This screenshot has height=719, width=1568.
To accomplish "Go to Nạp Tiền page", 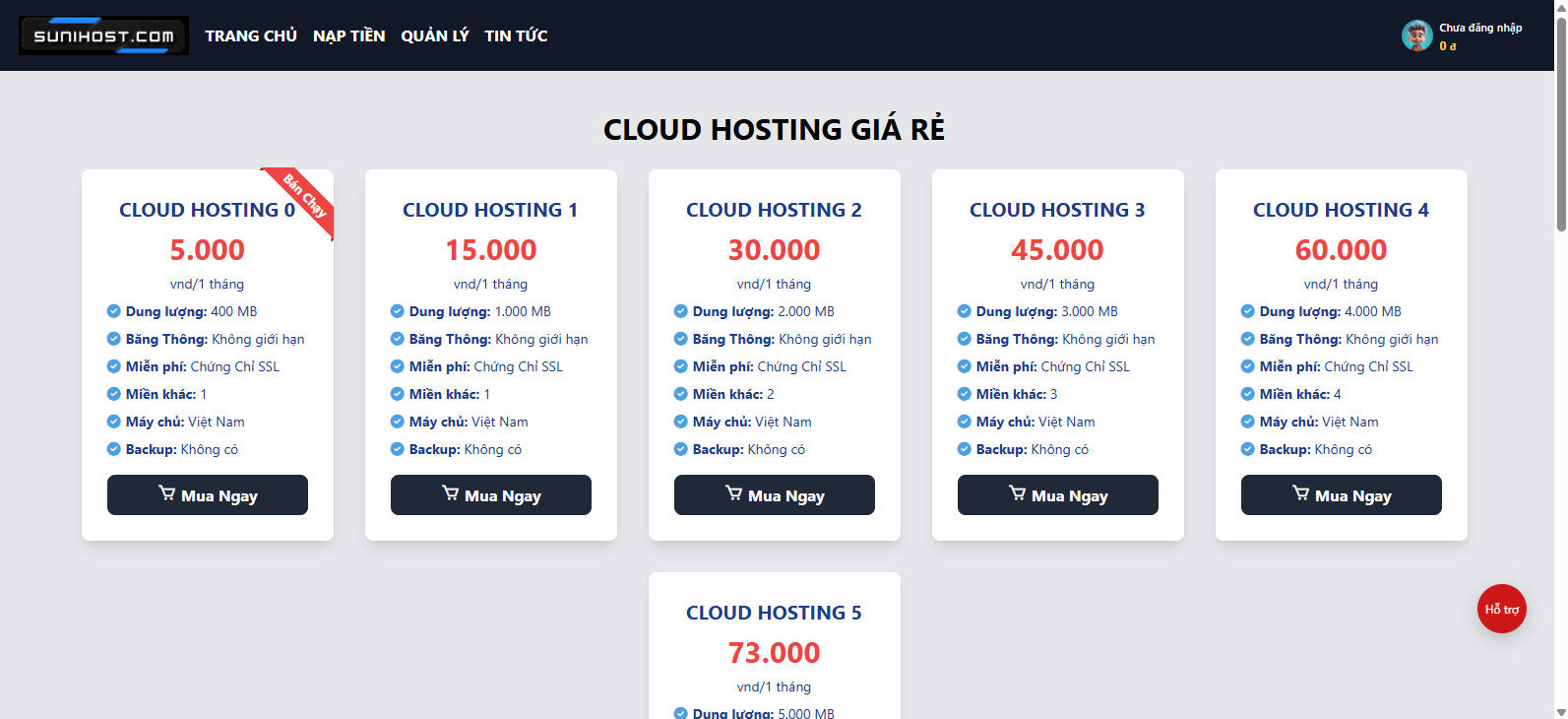I will [348, 35].
